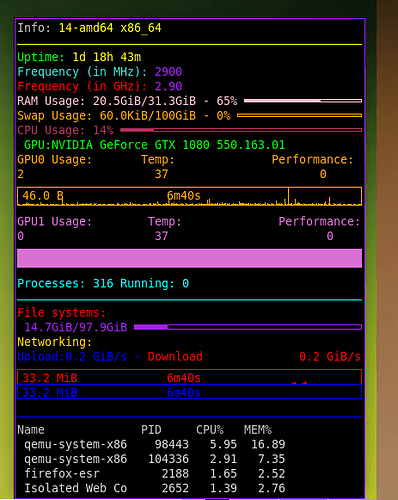
Task: Click the GPU0 graph labeled 46.0 B
Action: pos(189,196)
